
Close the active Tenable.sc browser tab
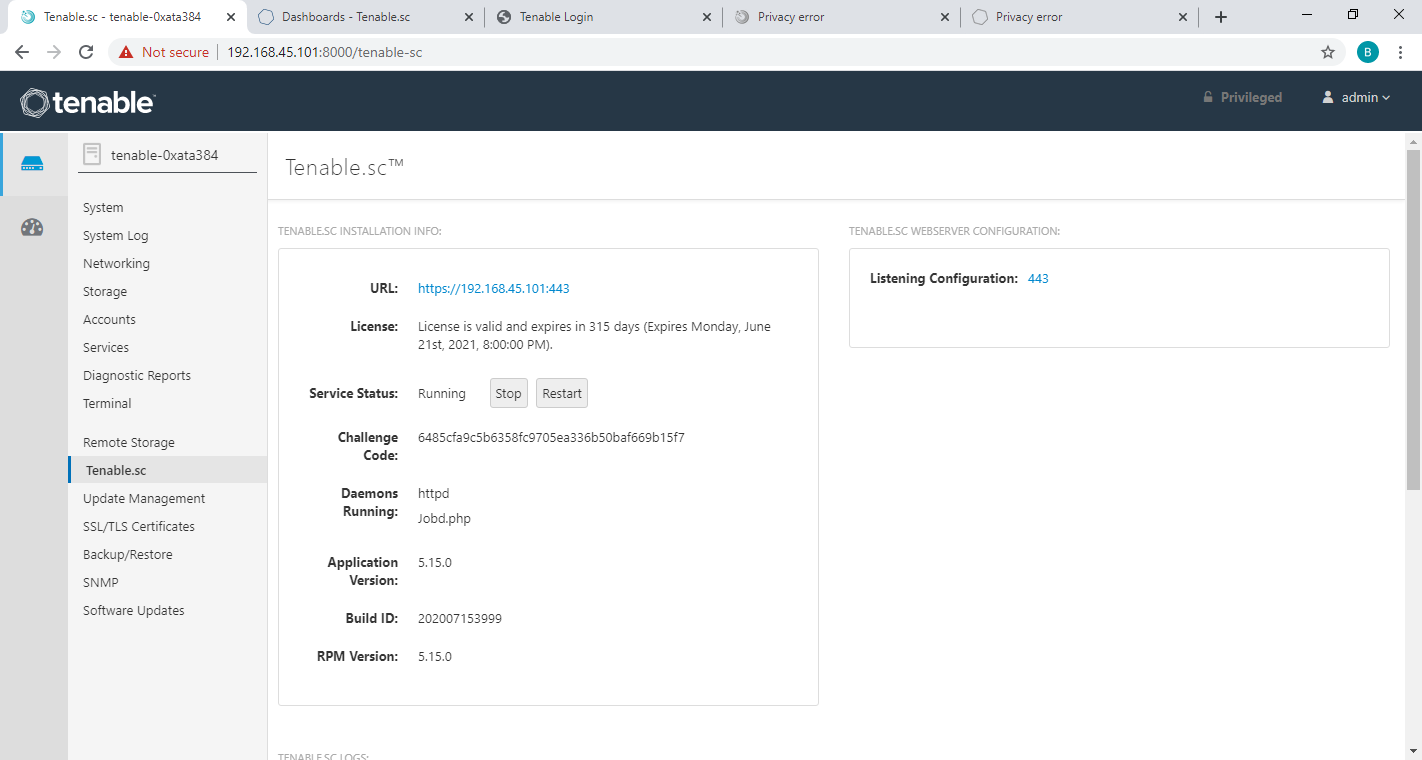pos(231,17)
